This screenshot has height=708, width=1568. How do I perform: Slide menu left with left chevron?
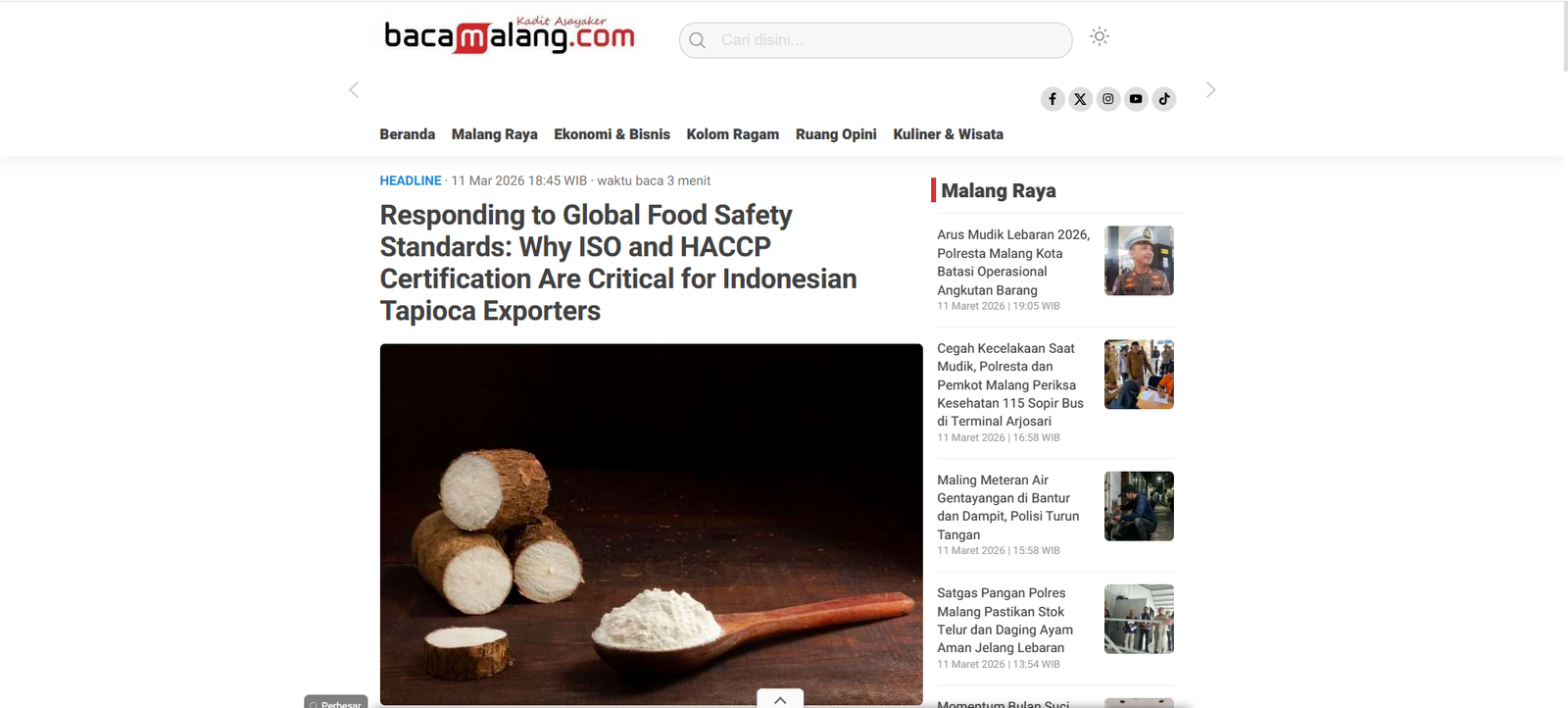point(354,90)
